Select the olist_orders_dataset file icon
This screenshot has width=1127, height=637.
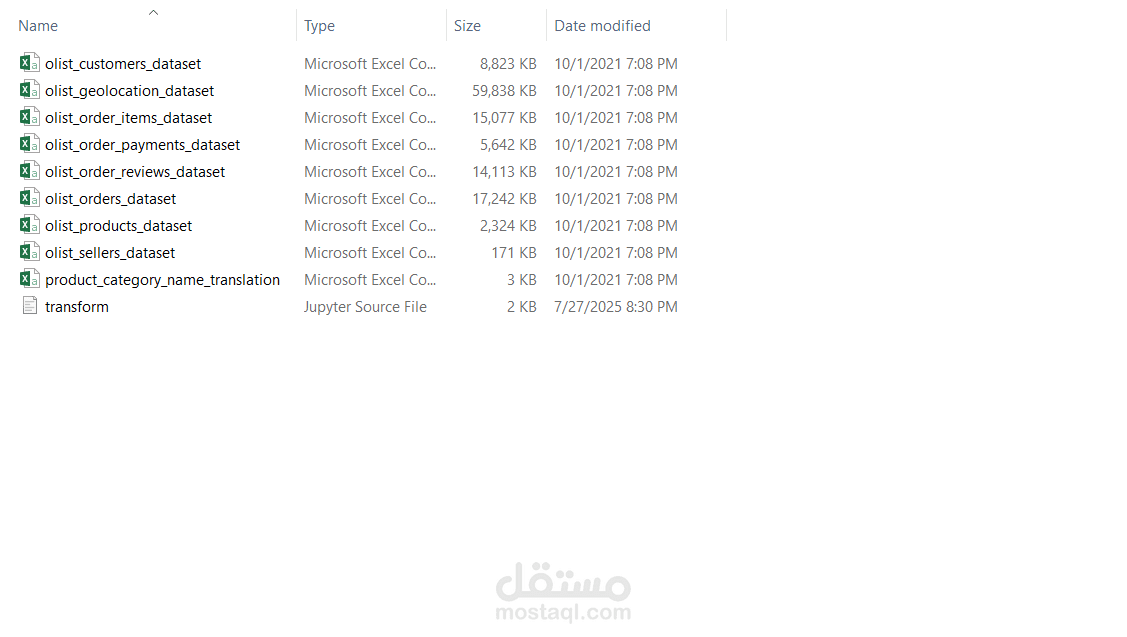coord(29,198)
